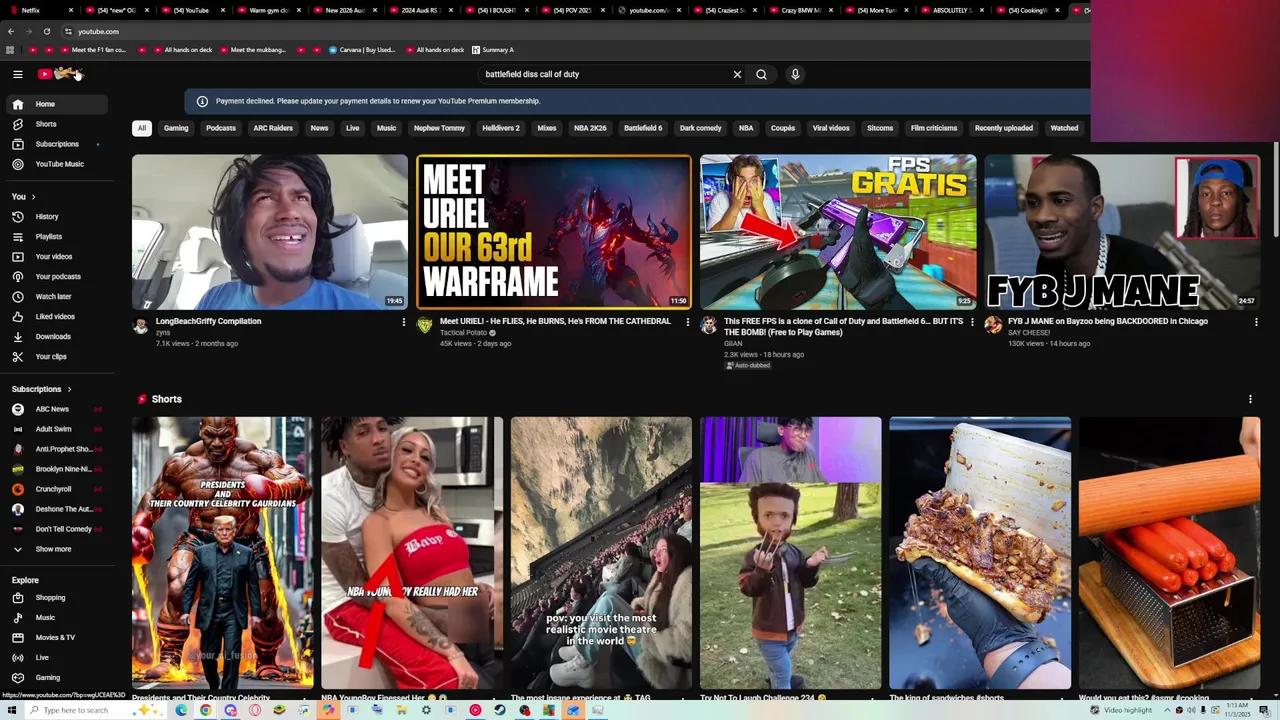This screenshot has width=1280, height=720.
Task: Open the Adult Swim subscription channel
Action: click(x=57, y=429)
